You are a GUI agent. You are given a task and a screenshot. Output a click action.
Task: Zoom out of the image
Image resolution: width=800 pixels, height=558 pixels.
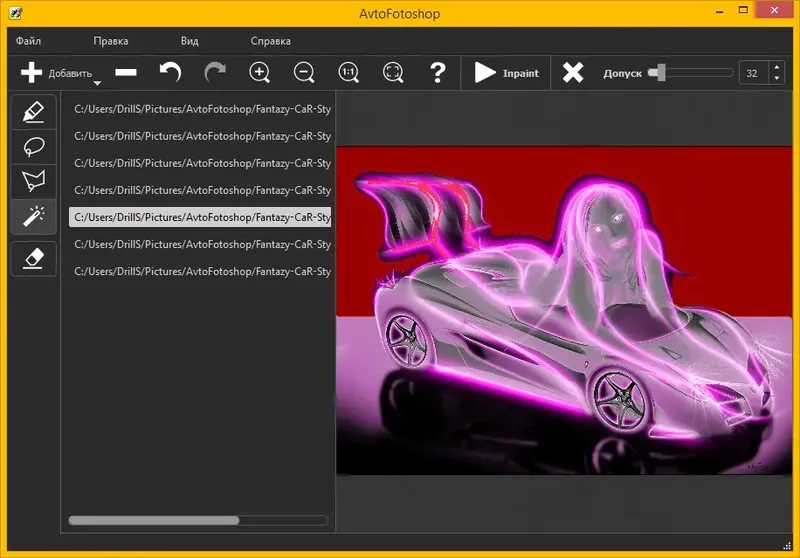pos(305,72)
